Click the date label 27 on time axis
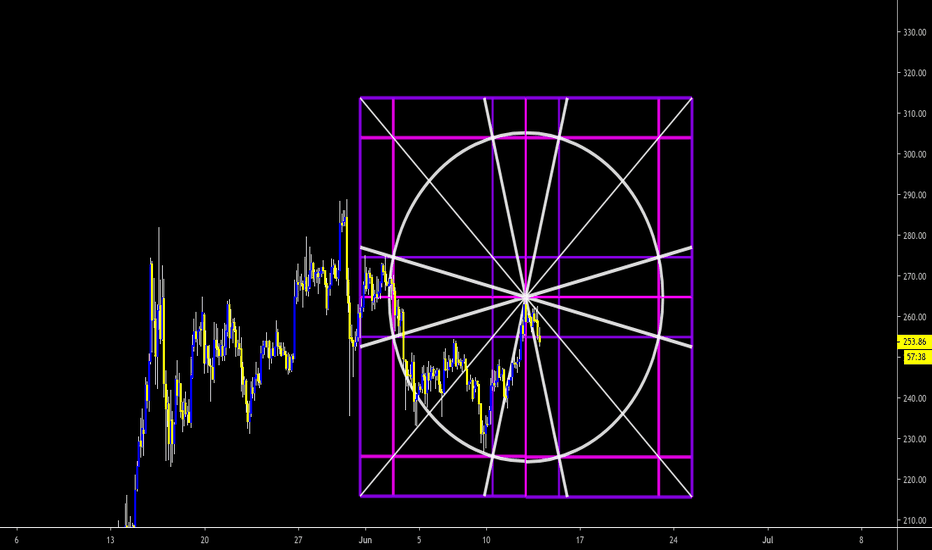Viewport: 932px width, 550px height. tap(298, 540)
